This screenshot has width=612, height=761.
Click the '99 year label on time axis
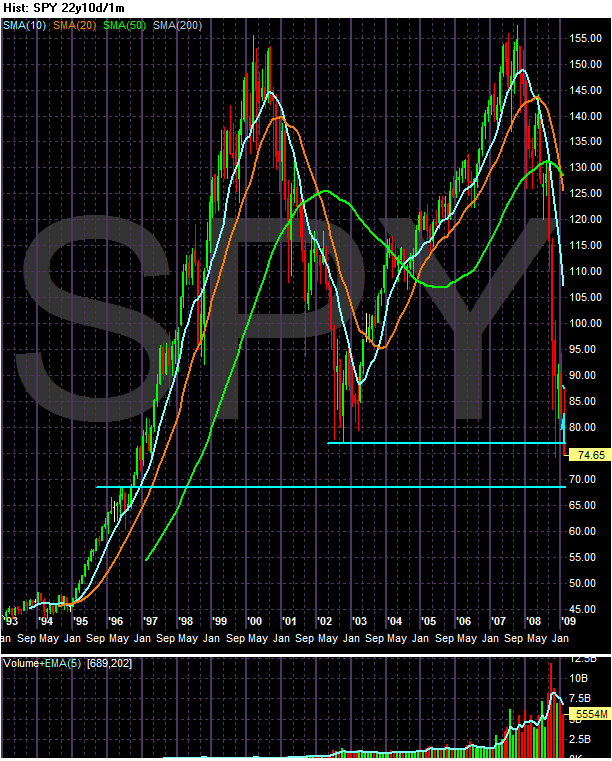(x=219, y=621)
